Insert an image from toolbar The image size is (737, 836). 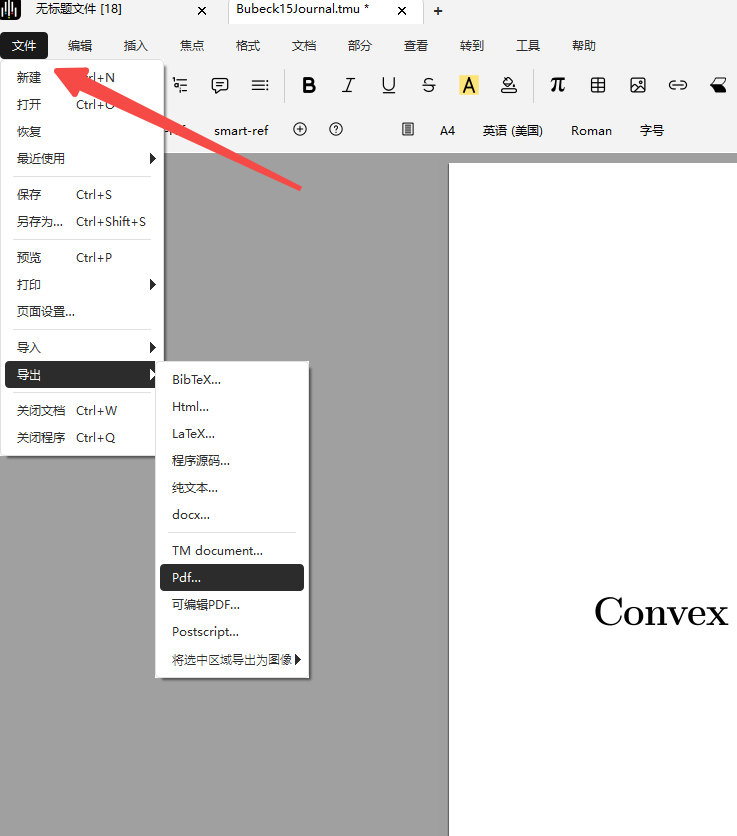[638, 86]
